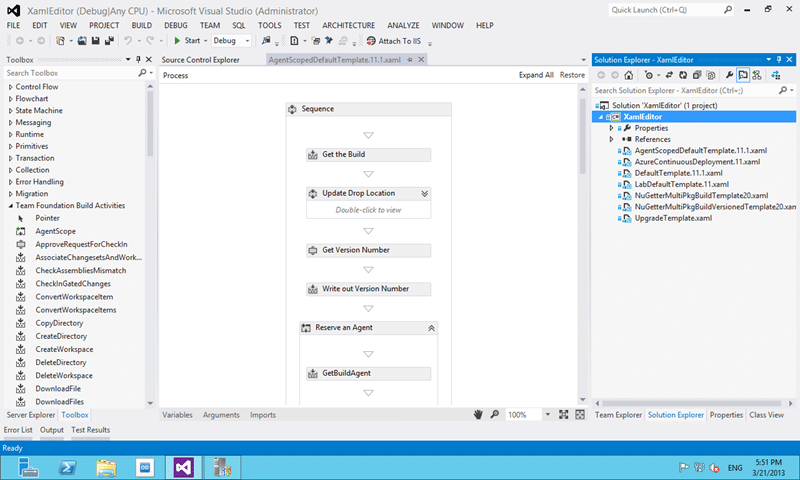The width and height of the screenshot is (800, 480).
Task: Select the Pointer tool in Toolbox
Action: tap(47, 218)
